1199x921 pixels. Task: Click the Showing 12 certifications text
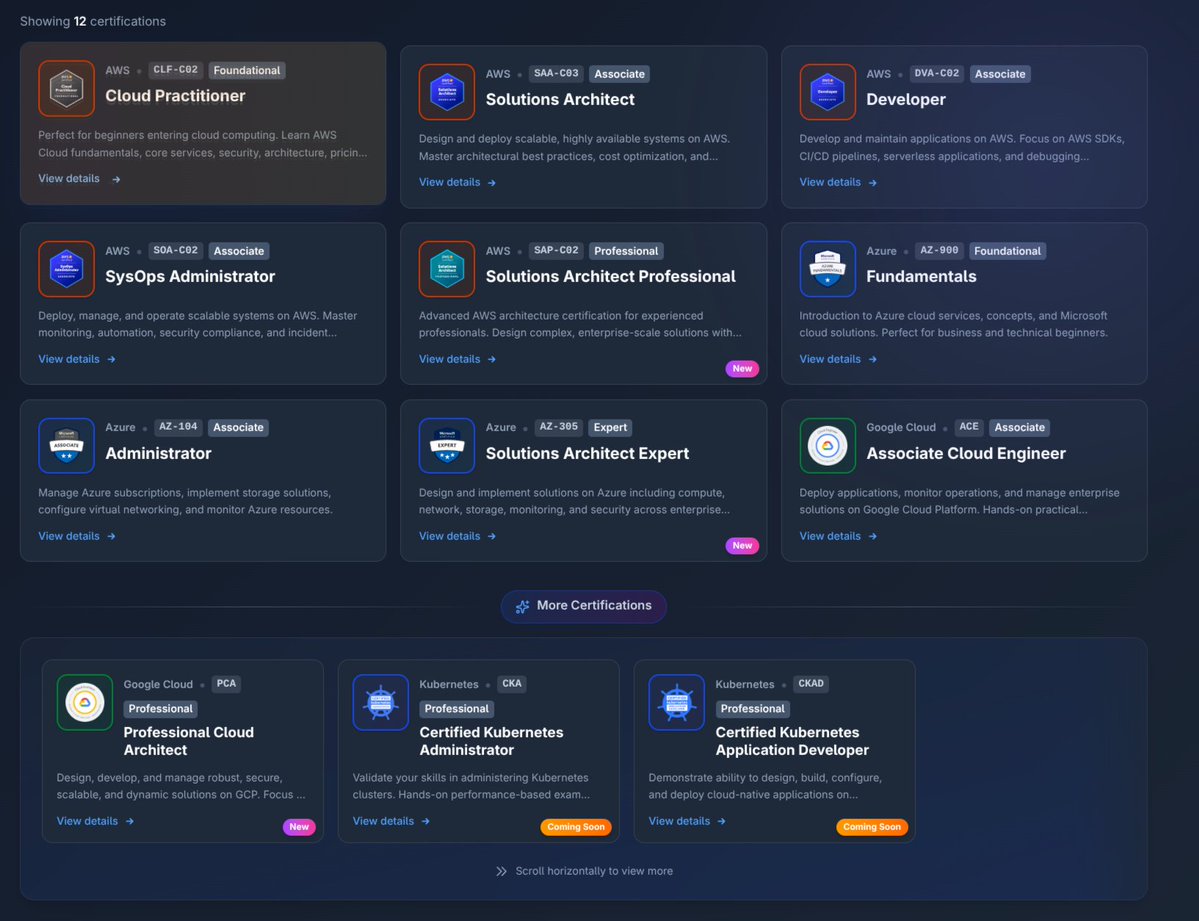pos(93,21)
